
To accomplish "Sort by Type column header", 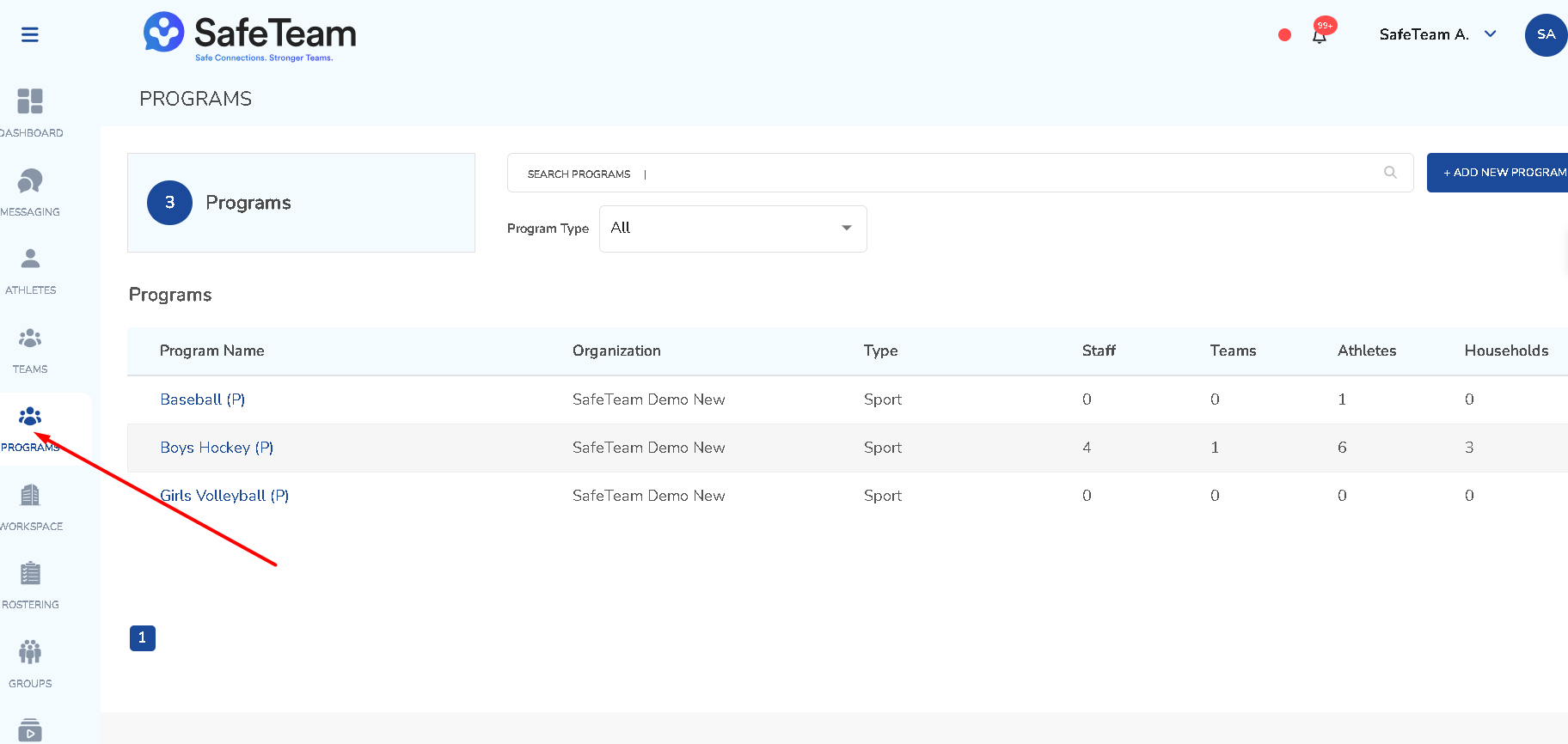I will [880, 351].
